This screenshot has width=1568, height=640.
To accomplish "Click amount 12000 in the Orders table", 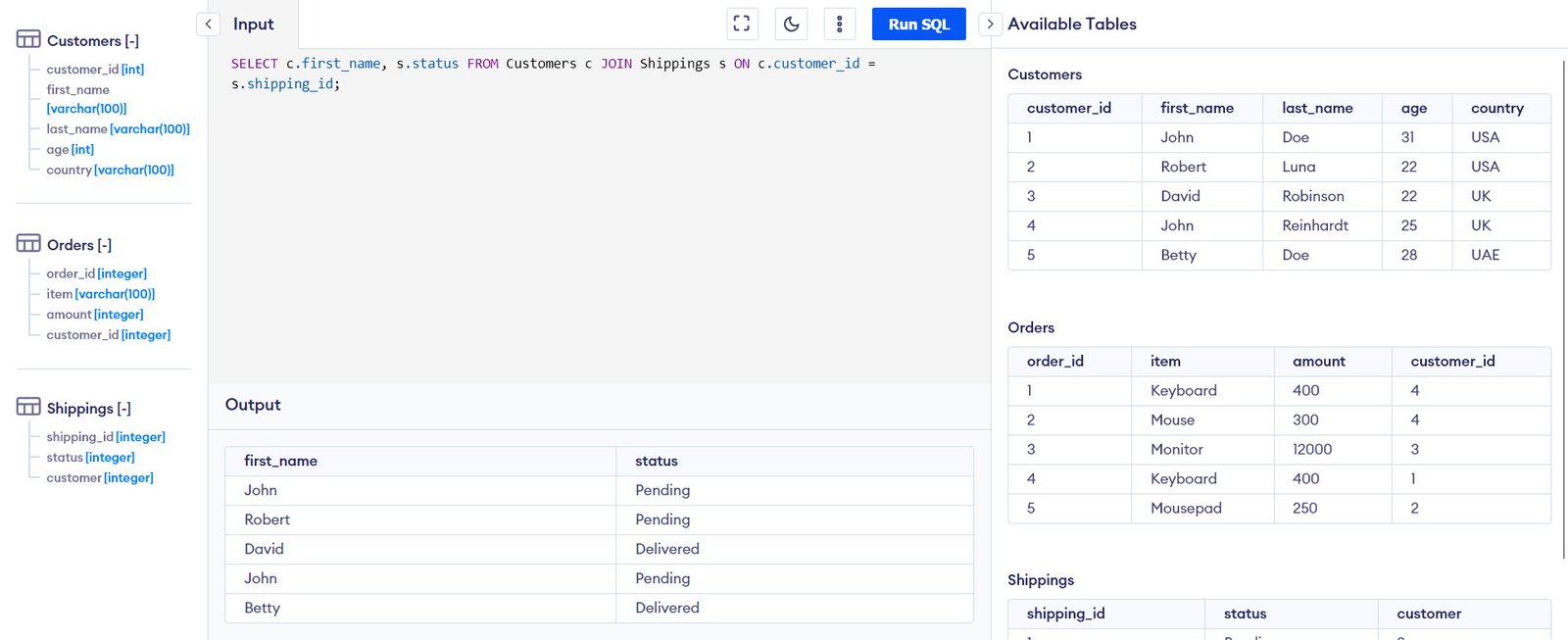I will click(1311, 449).
